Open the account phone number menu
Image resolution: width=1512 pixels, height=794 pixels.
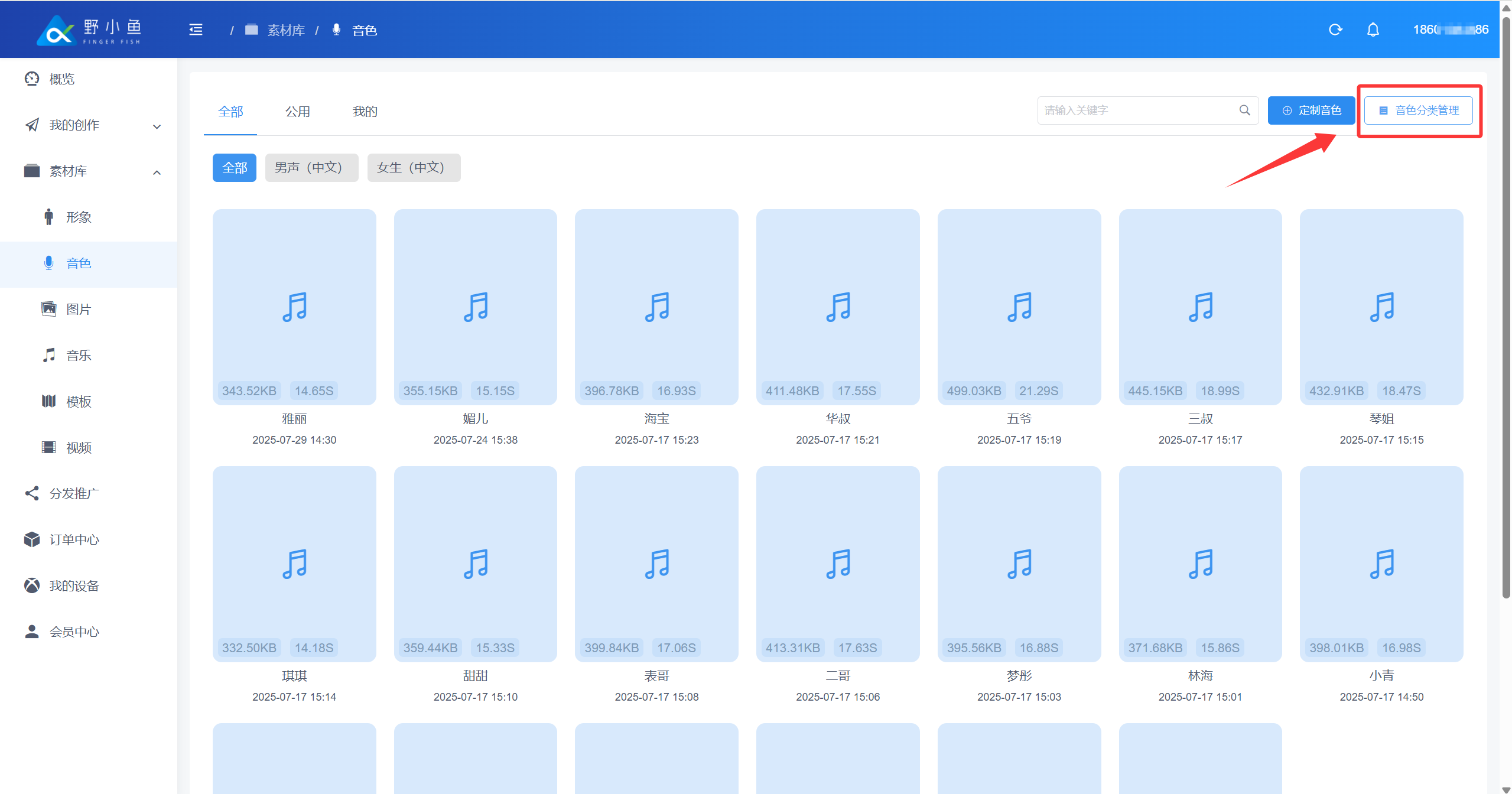click(x=1450, y=30)
